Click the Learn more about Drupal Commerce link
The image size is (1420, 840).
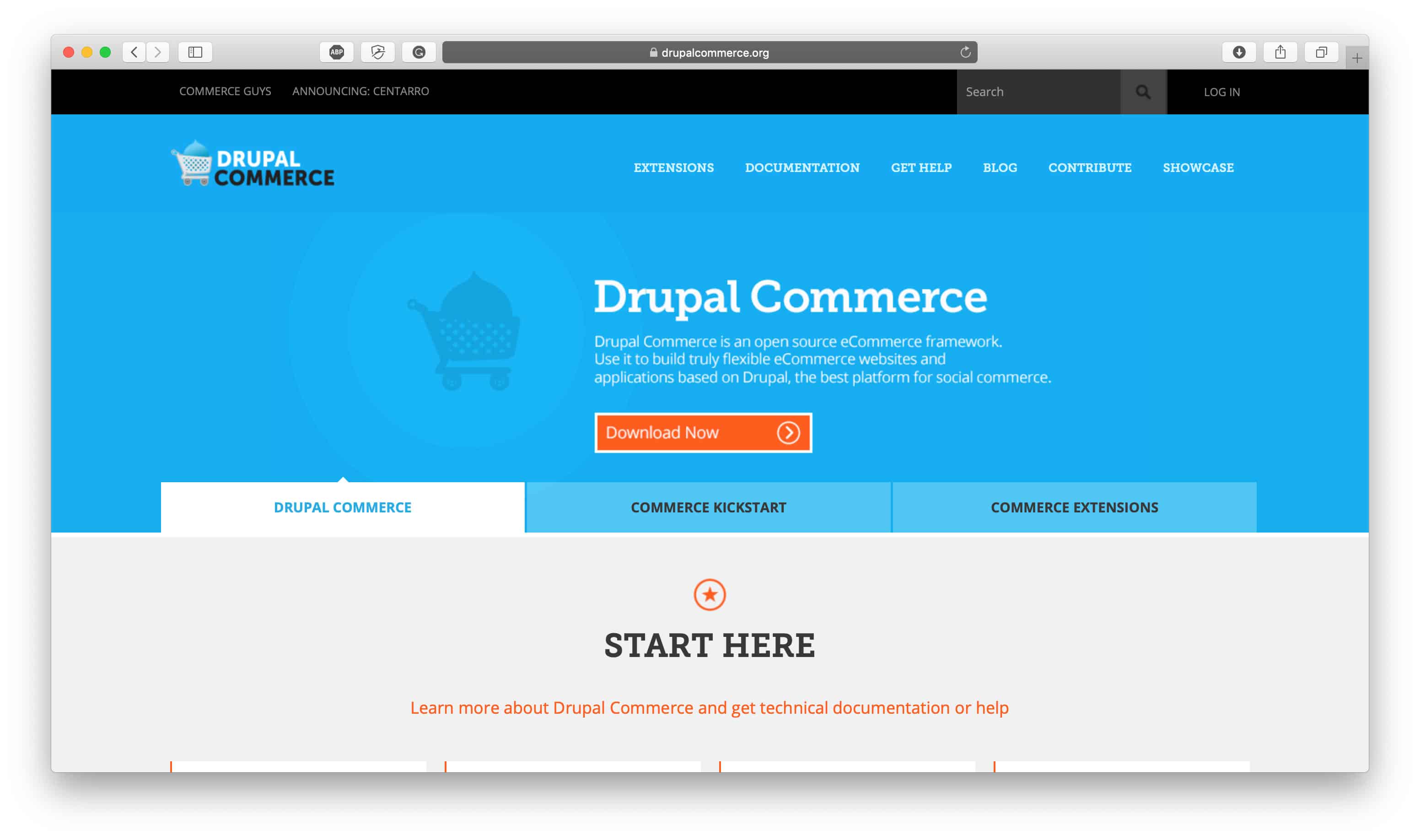tap(710, 707)
